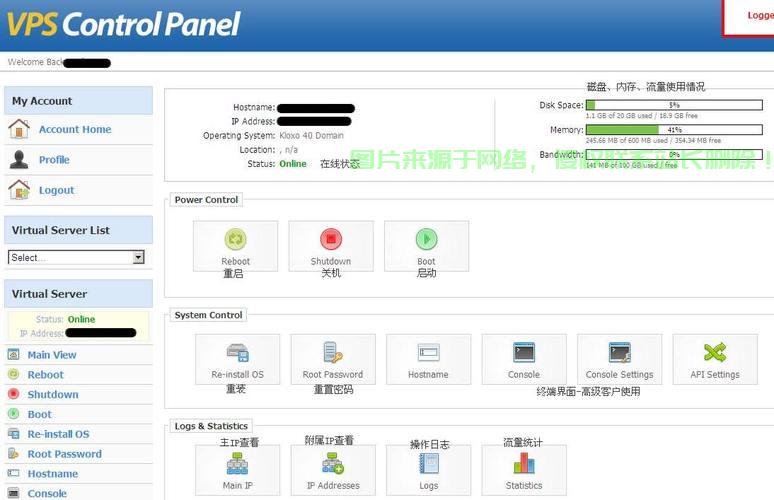Click the Logout link

pos(57,191)
